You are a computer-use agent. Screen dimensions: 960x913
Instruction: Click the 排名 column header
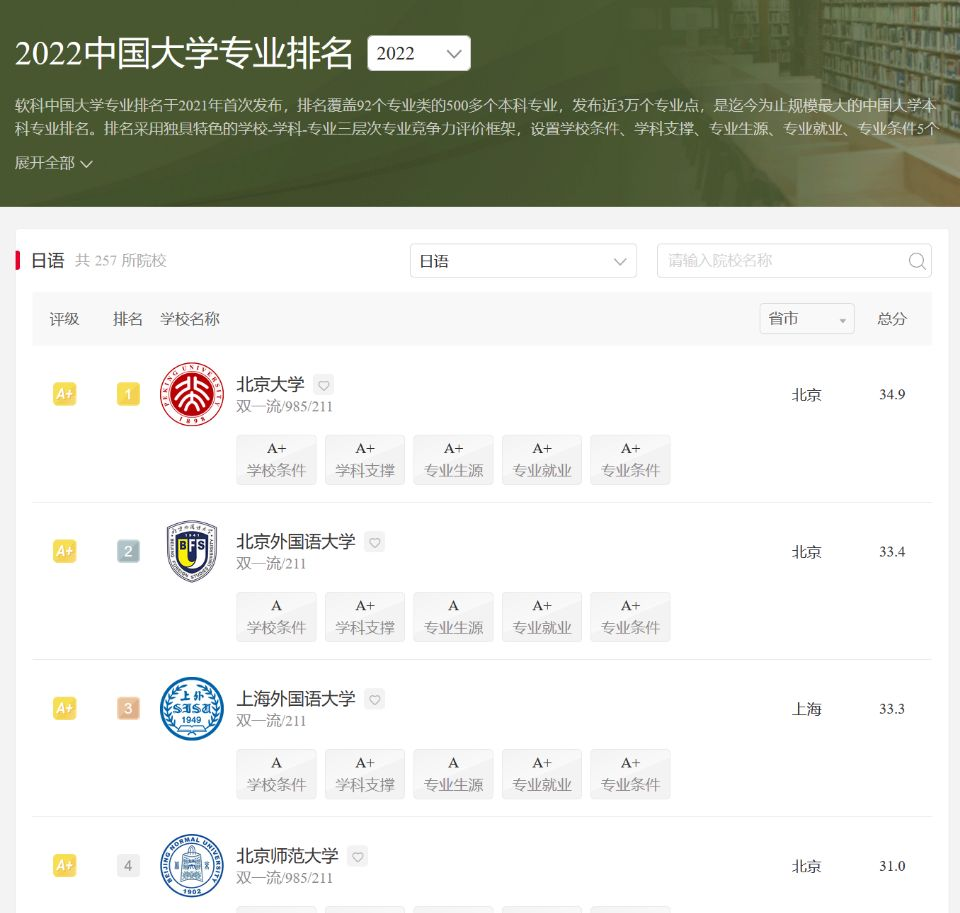(127, 318)
